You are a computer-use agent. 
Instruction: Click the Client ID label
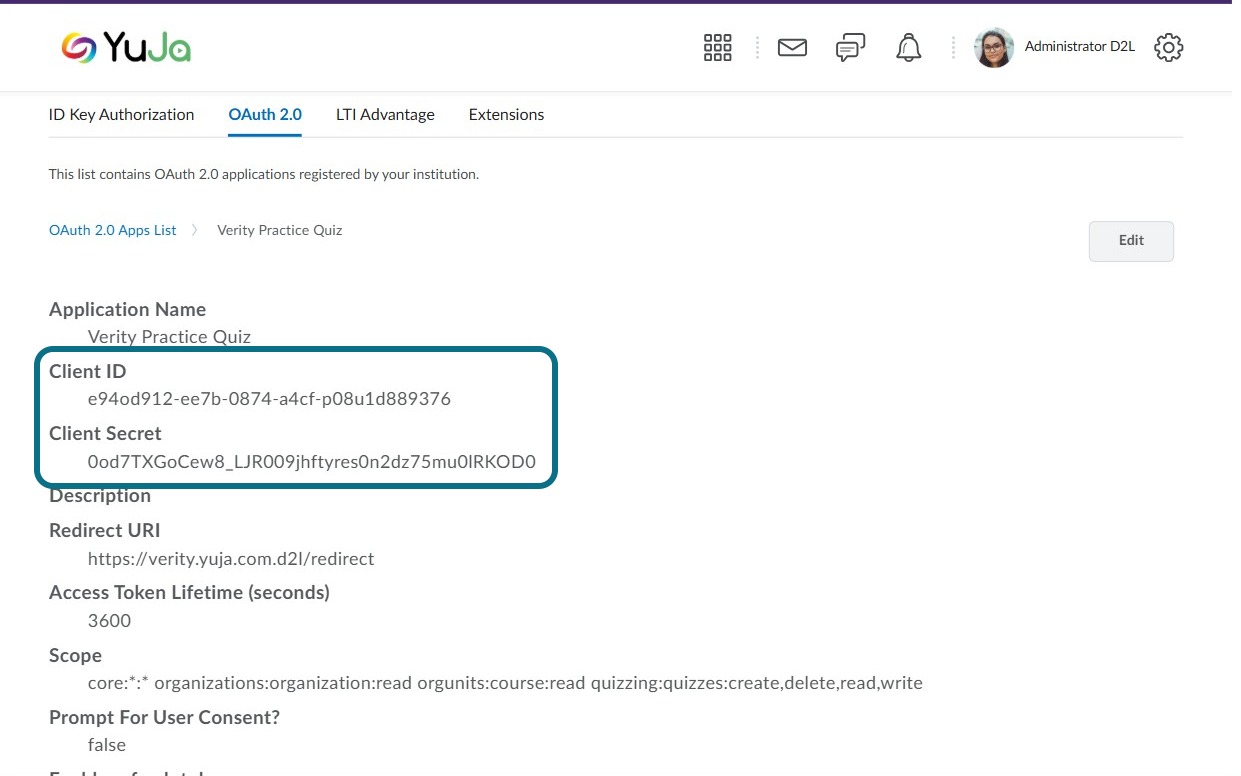click(x=87, y=371)
